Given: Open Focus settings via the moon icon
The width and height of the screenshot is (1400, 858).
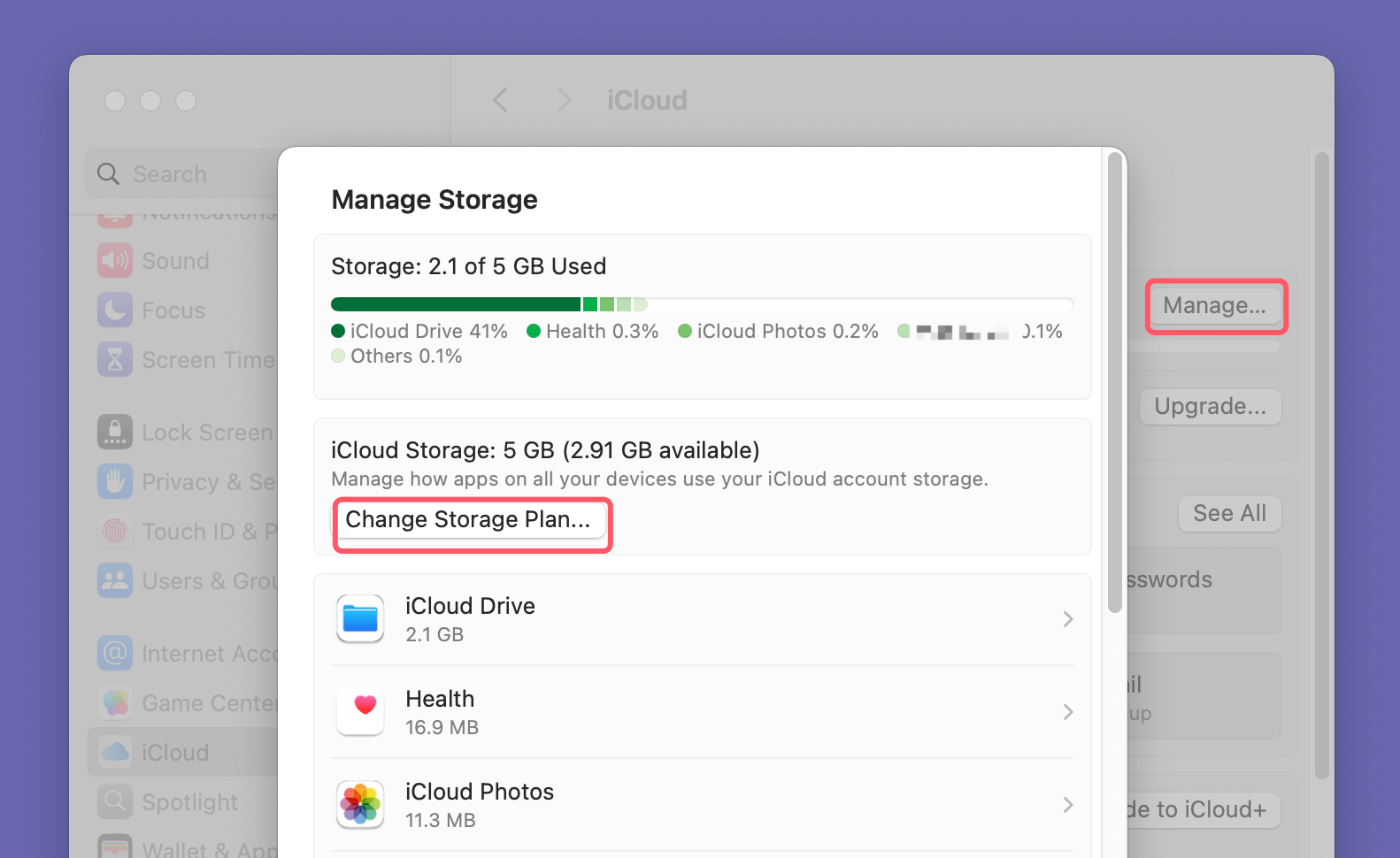Looking at the screenshot, I should [114, 310].
